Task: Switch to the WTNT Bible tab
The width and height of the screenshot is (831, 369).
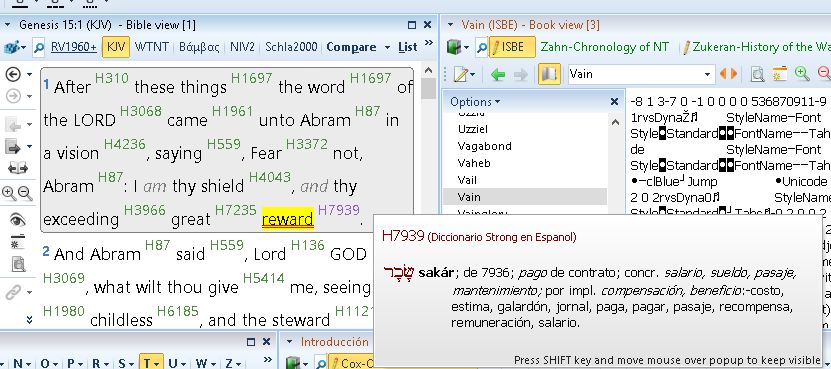Action: click(x=152, y=47)
